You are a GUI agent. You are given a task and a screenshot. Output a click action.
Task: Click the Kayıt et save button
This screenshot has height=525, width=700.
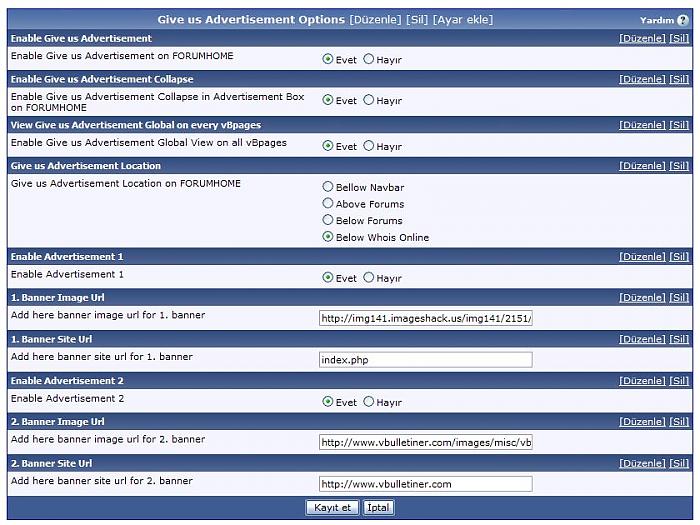click(x=332, y=508)
